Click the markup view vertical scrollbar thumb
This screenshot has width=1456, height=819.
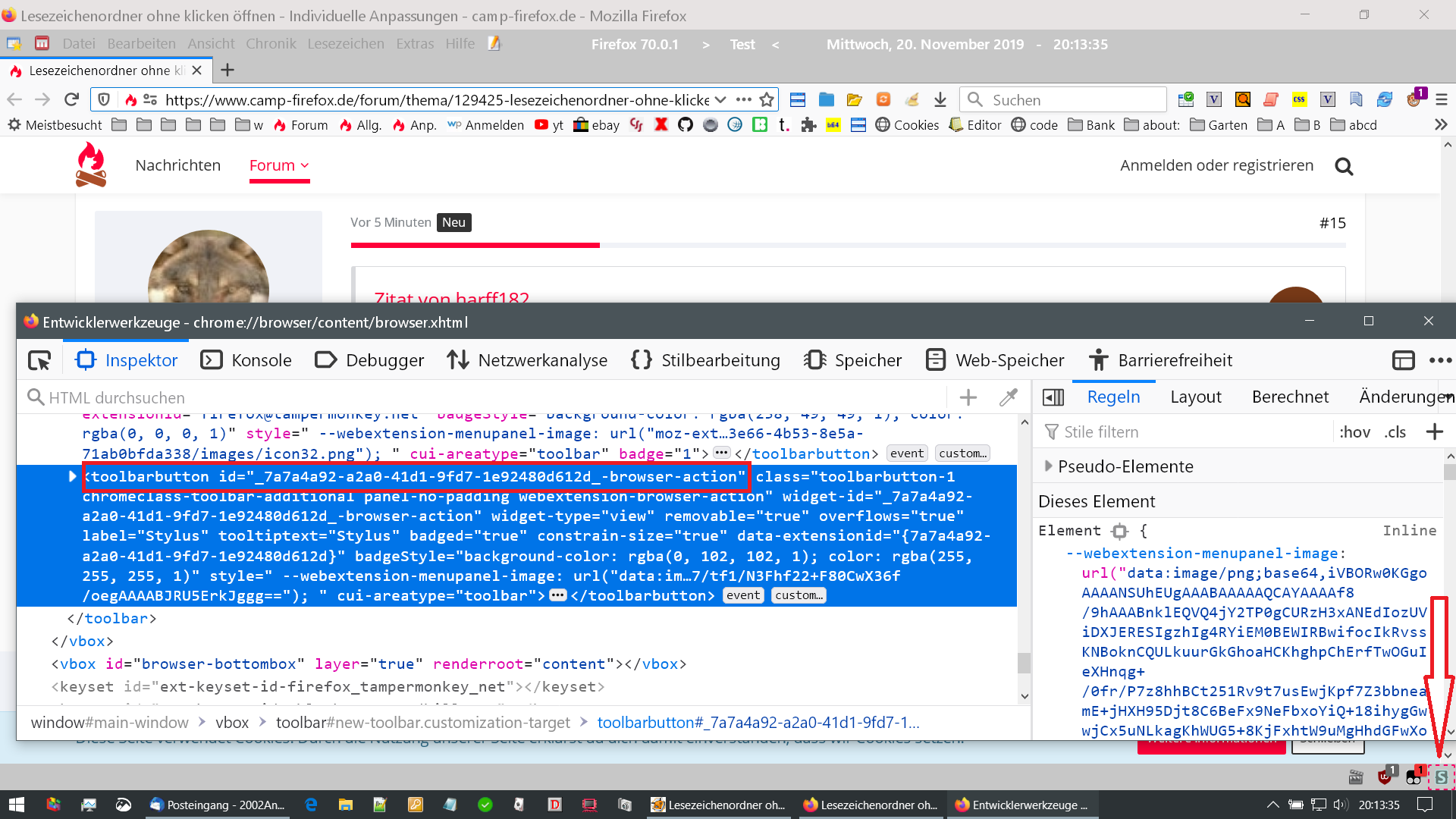[1024, 662]
